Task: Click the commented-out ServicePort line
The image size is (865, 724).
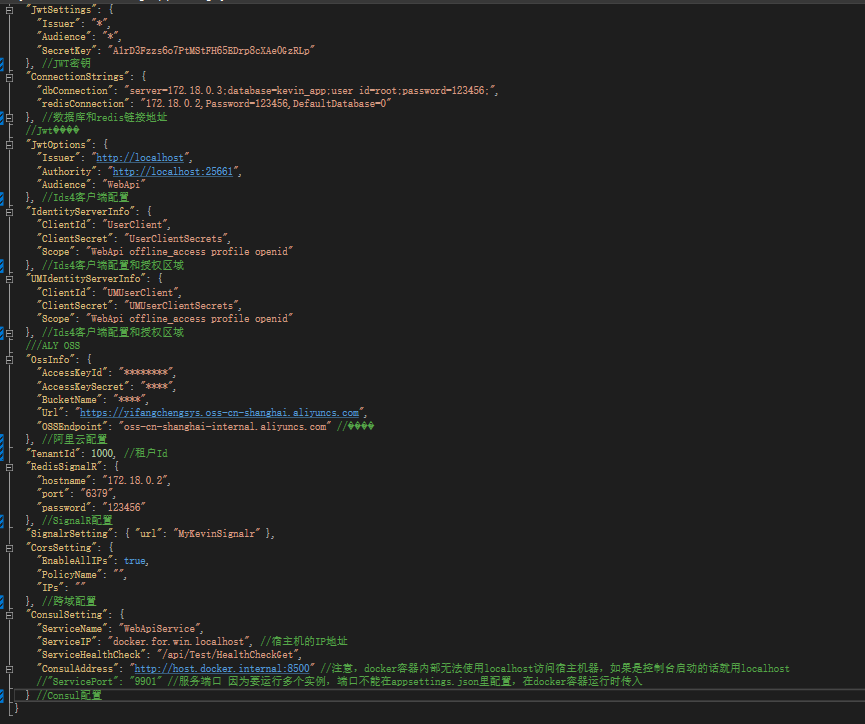Action: tap(300, 681)
